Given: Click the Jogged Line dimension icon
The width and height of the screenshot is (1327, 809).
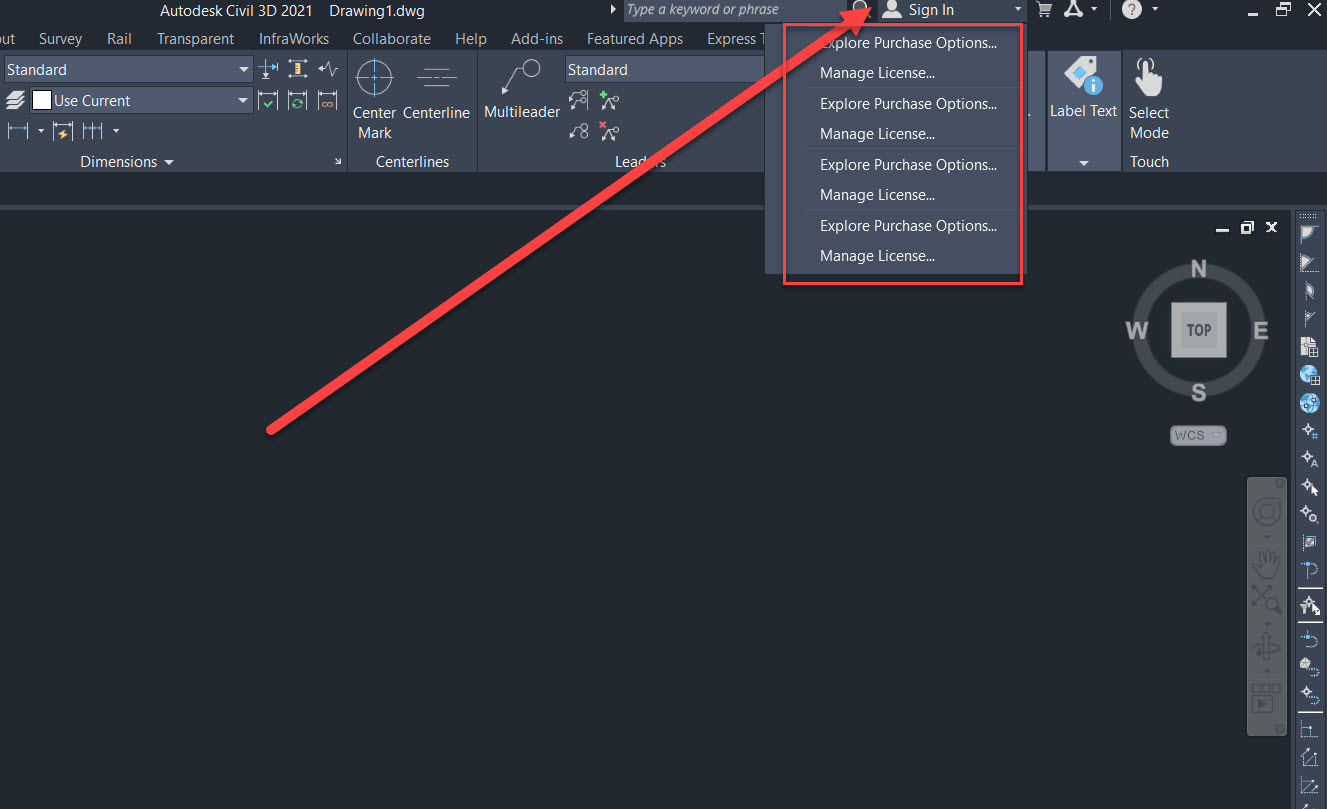Looking at the screenshot, I should [328, 69].
